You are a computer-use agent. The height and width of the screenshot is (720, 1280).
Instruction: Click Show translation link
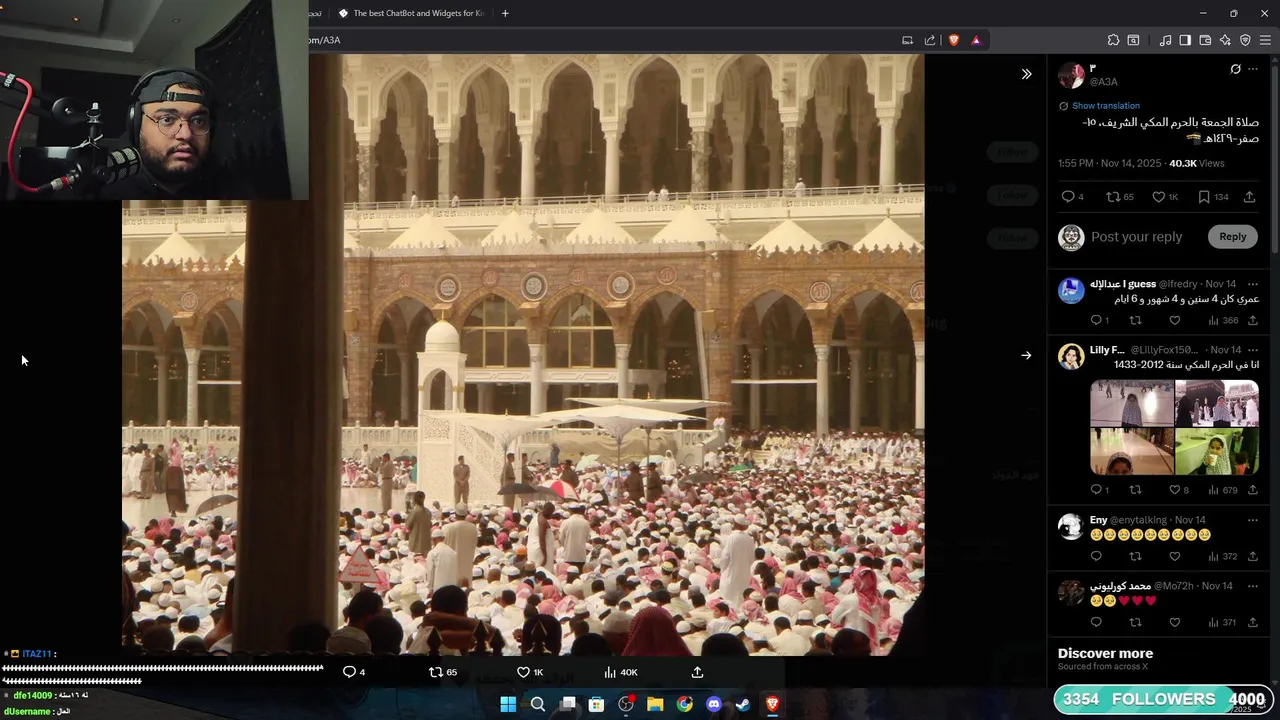click(x=1105, y=106)
